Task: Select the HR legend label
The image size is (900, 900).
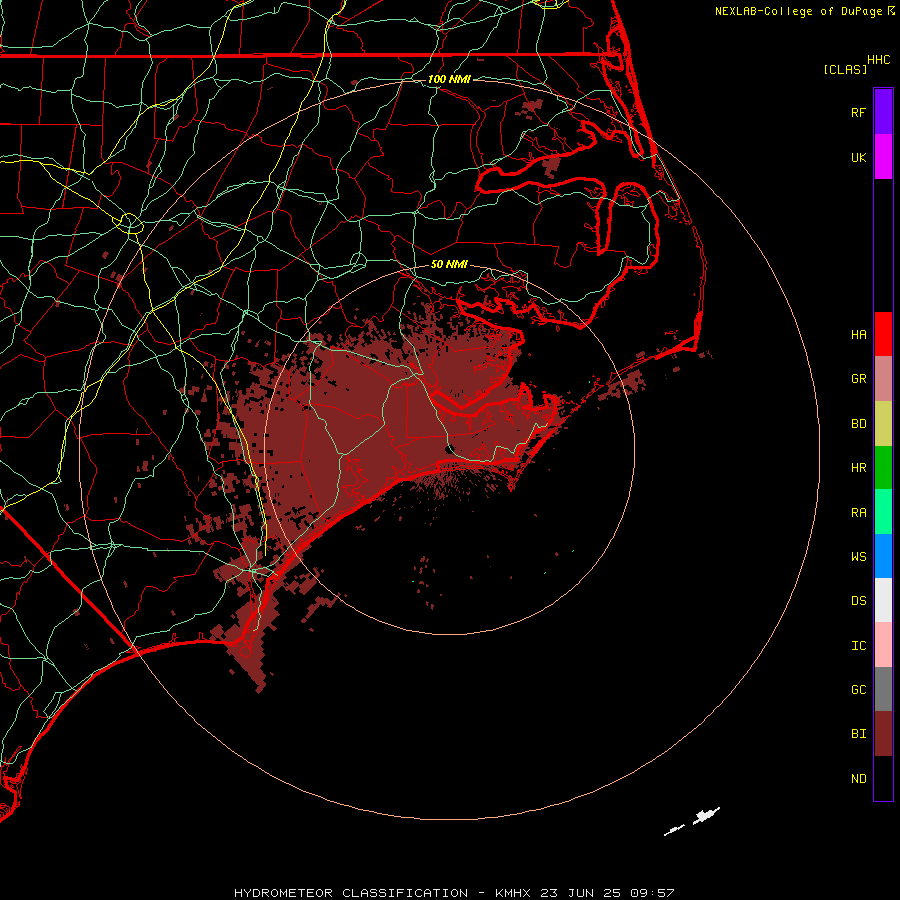Action: coord(858,468)
